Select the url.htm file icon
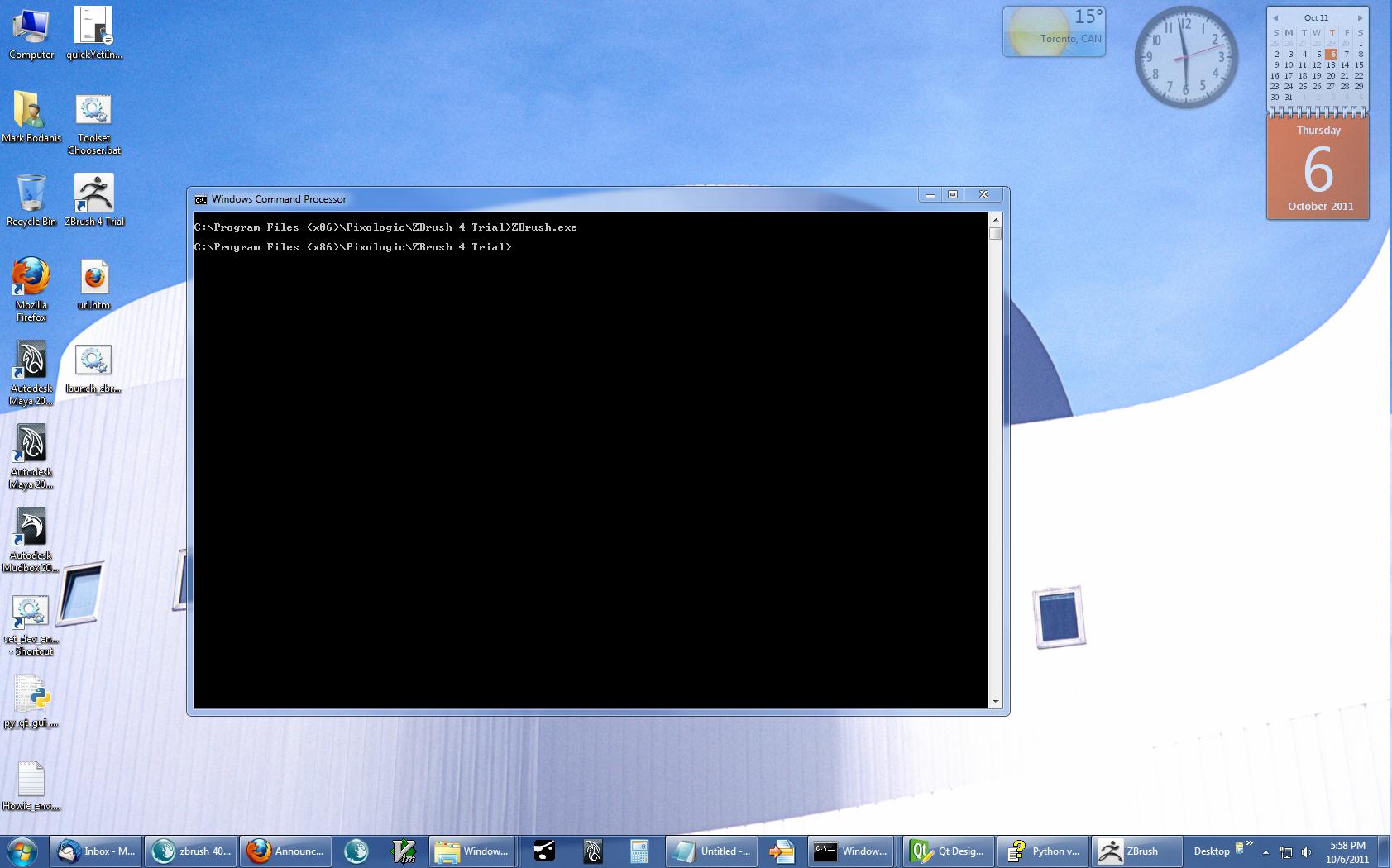 click(93, 284)
